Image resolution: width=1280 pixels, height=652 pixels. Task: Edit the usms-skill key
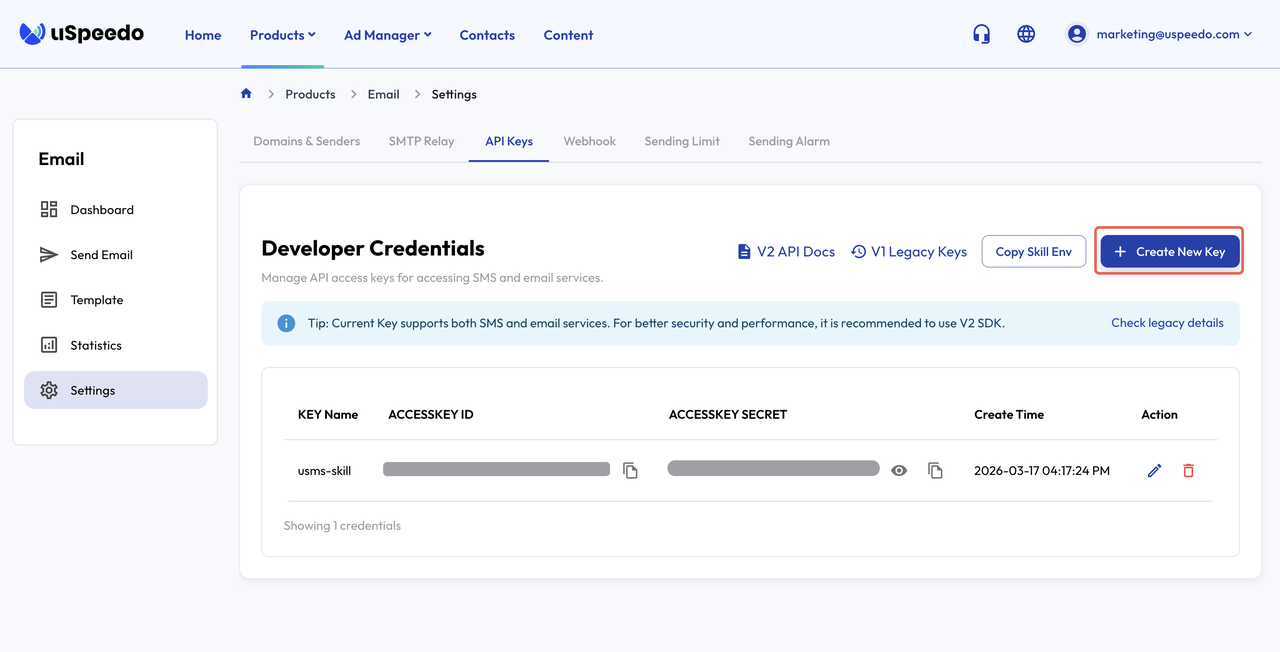[1154, 470]
